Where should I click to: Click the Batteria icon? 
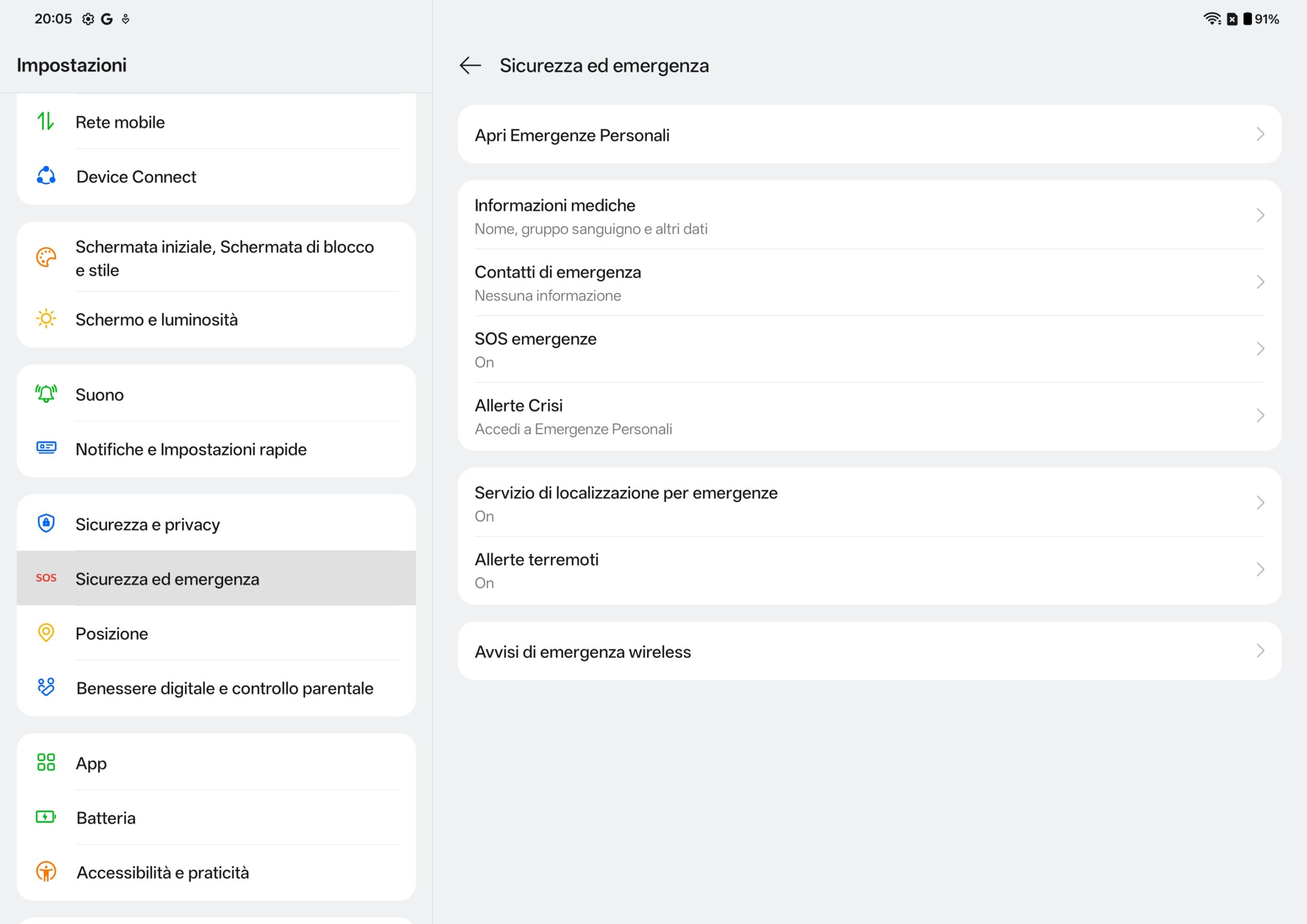(46, 817)
